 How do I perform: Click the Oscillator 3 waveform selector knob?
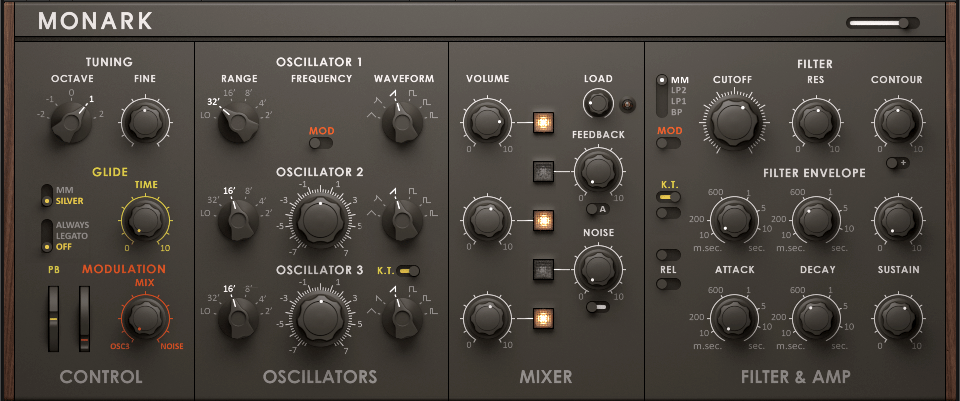[402, 317]
